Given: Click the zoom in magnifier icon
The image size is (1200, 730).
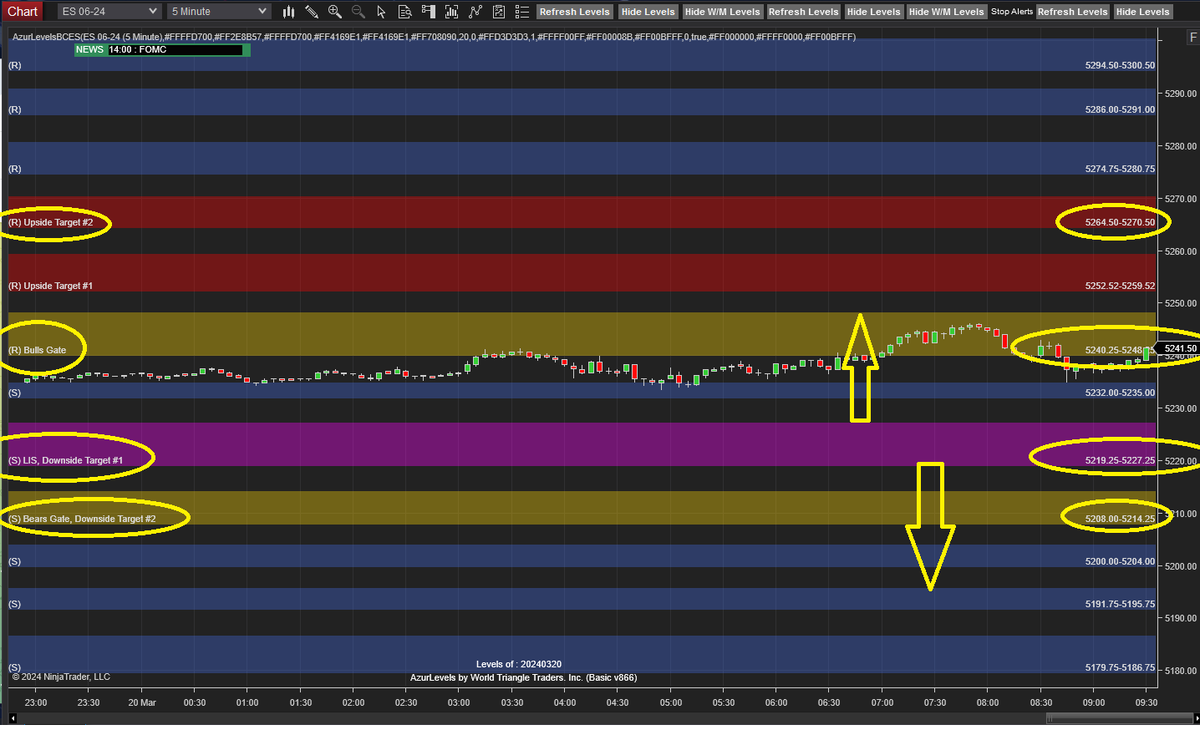Looking at the screenshot, I should [334, 12].
